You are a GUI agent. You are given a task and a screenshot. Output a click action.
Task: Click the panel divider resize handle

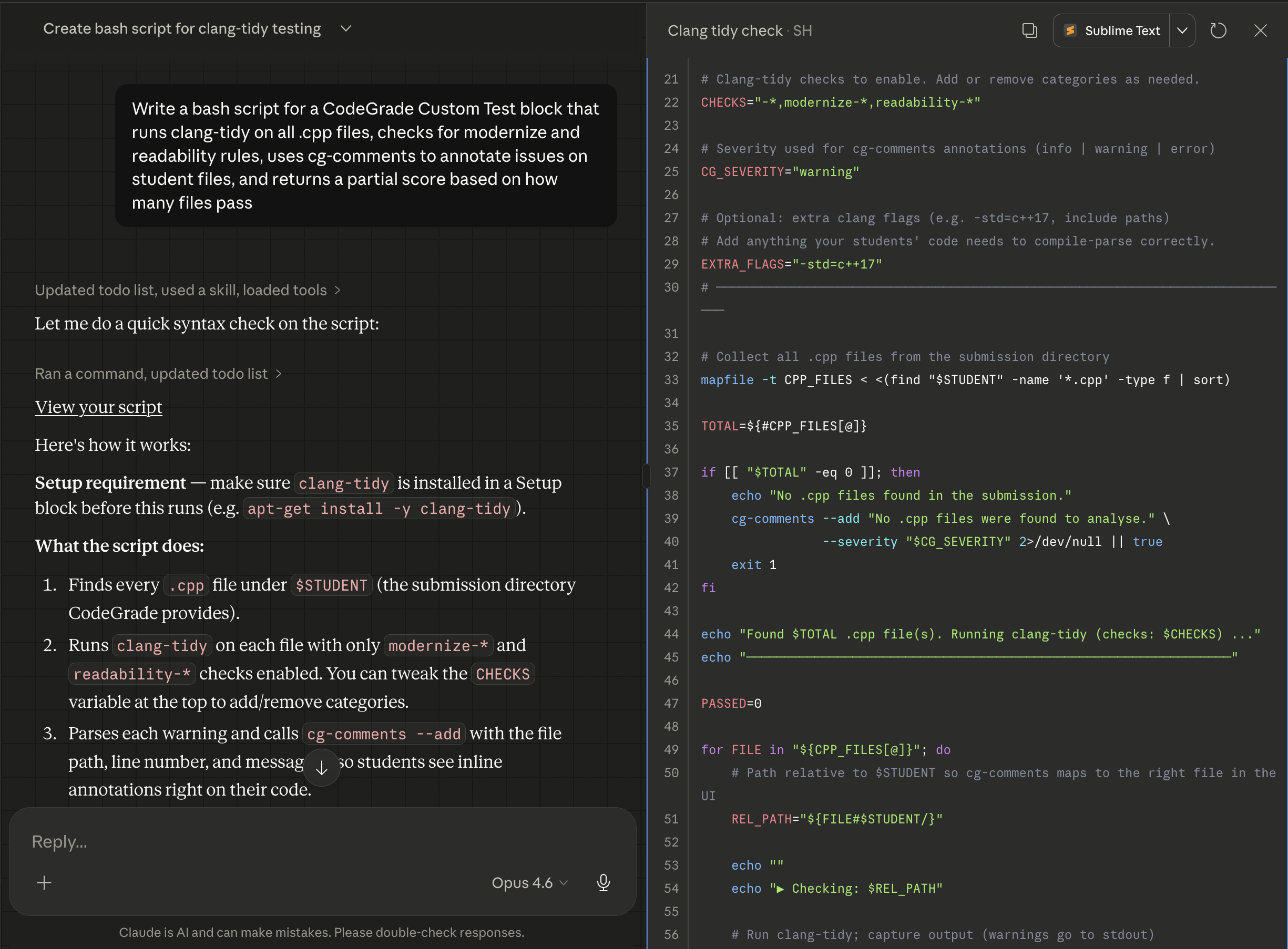click(647, 476)
